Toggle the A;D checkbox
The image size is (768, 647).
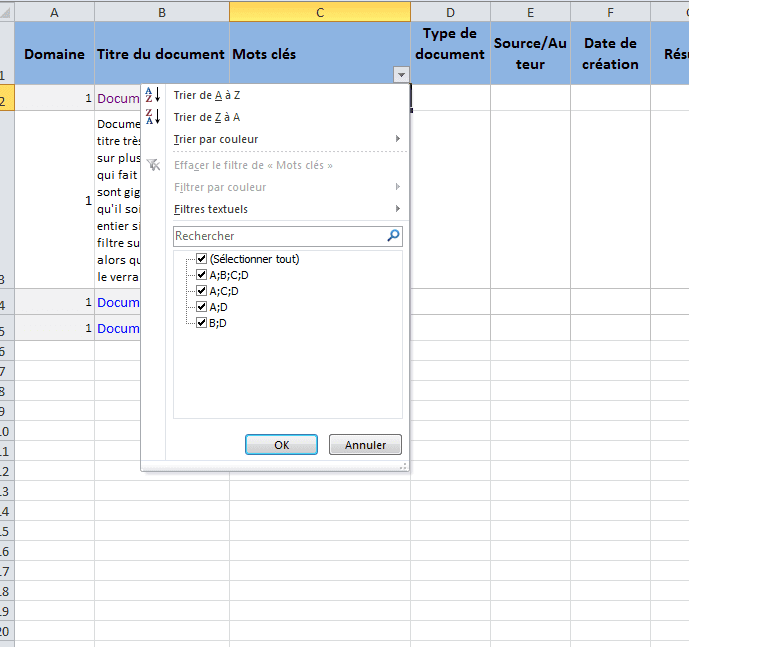[x=202, y=307]
